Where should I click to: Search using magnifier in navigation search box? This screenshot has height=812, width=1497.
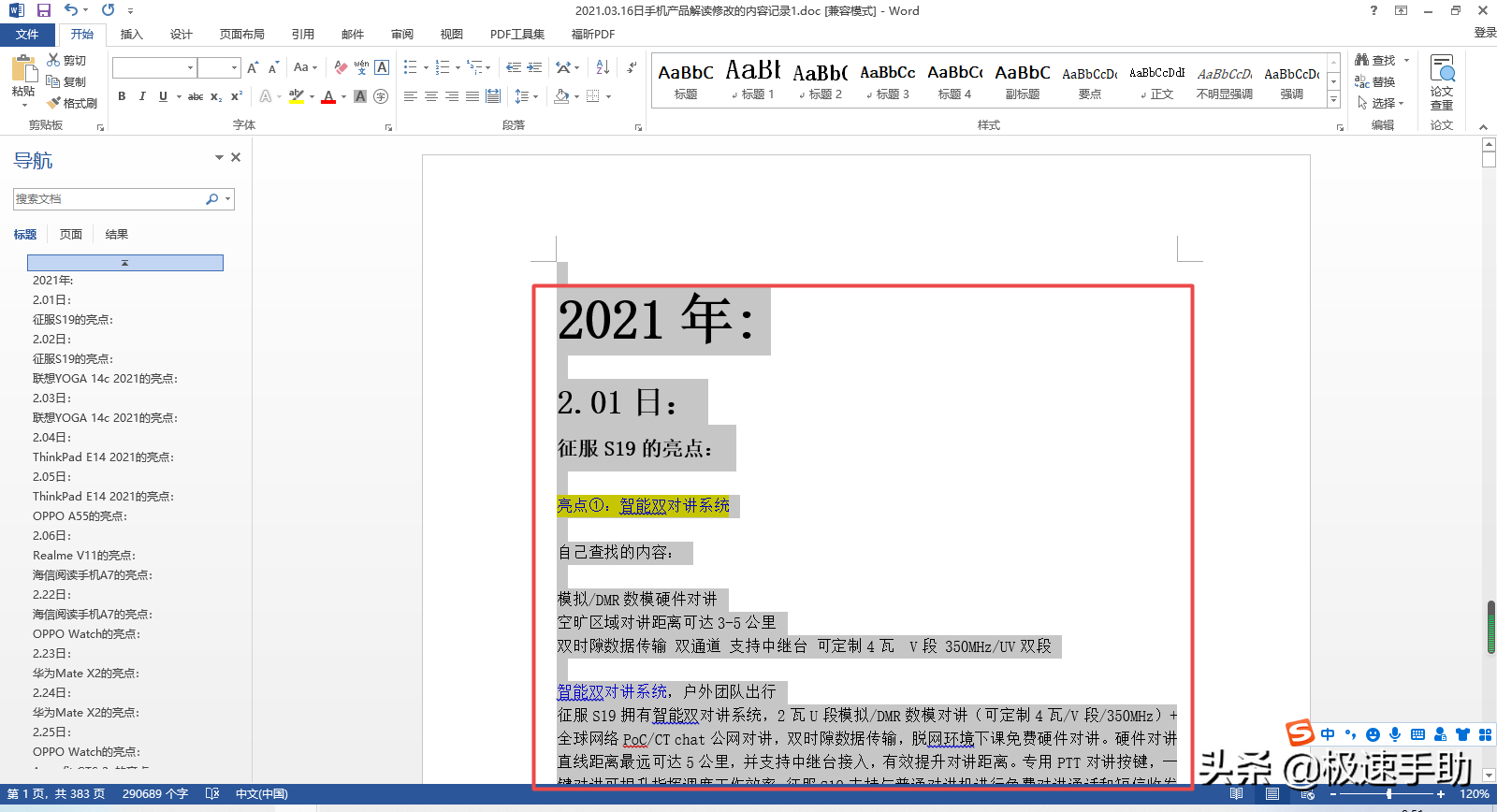[x=212, y=199]
